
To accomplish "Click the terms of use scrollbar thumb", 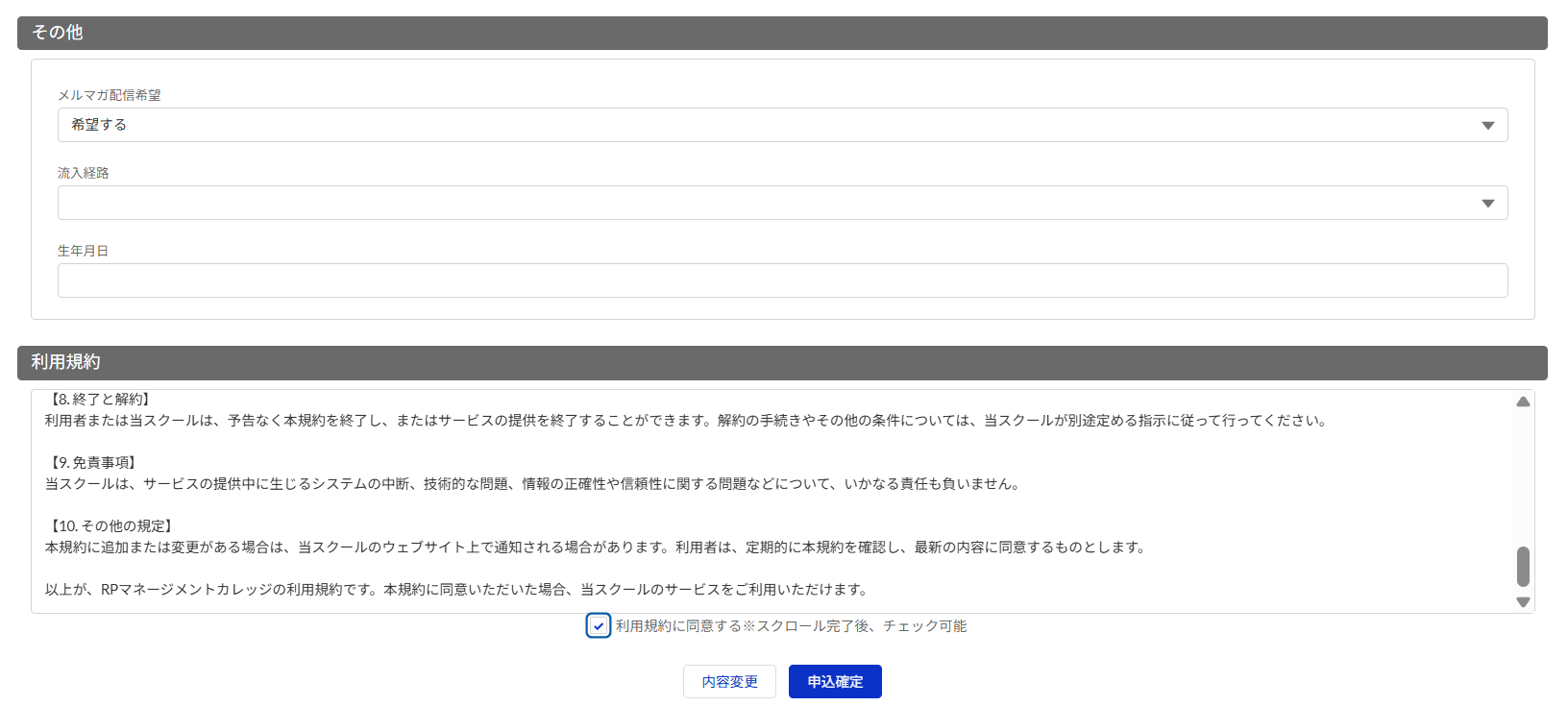I will [x=1523, y=566].
